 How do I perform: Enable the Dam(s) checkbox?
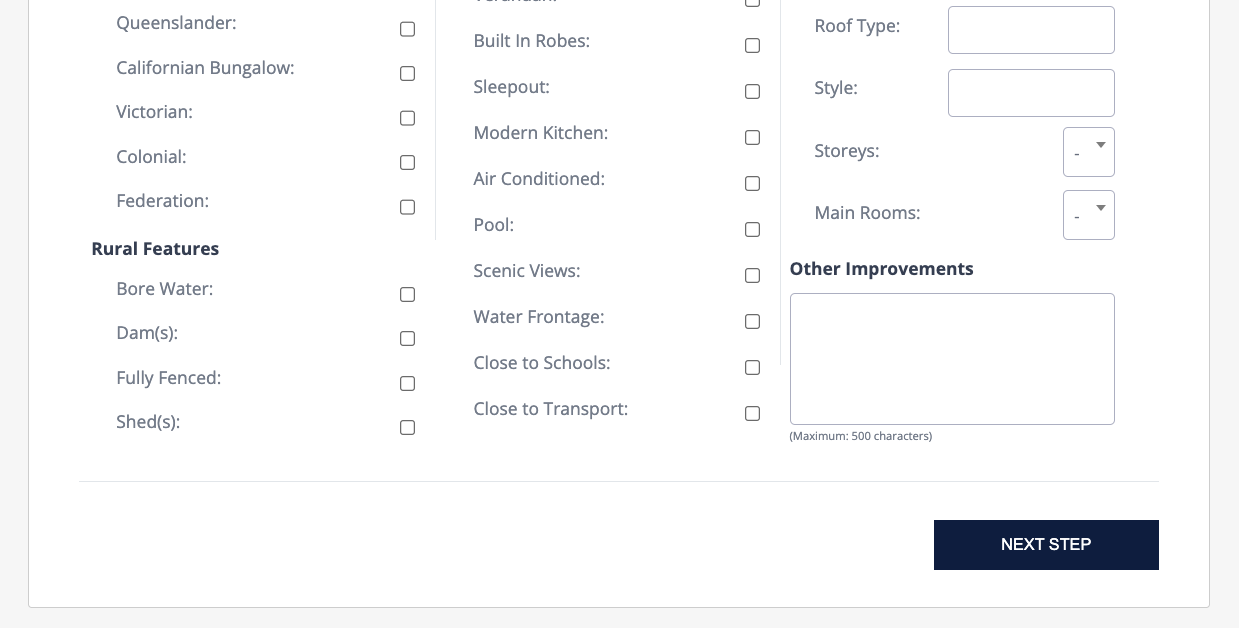click(407, 339)
